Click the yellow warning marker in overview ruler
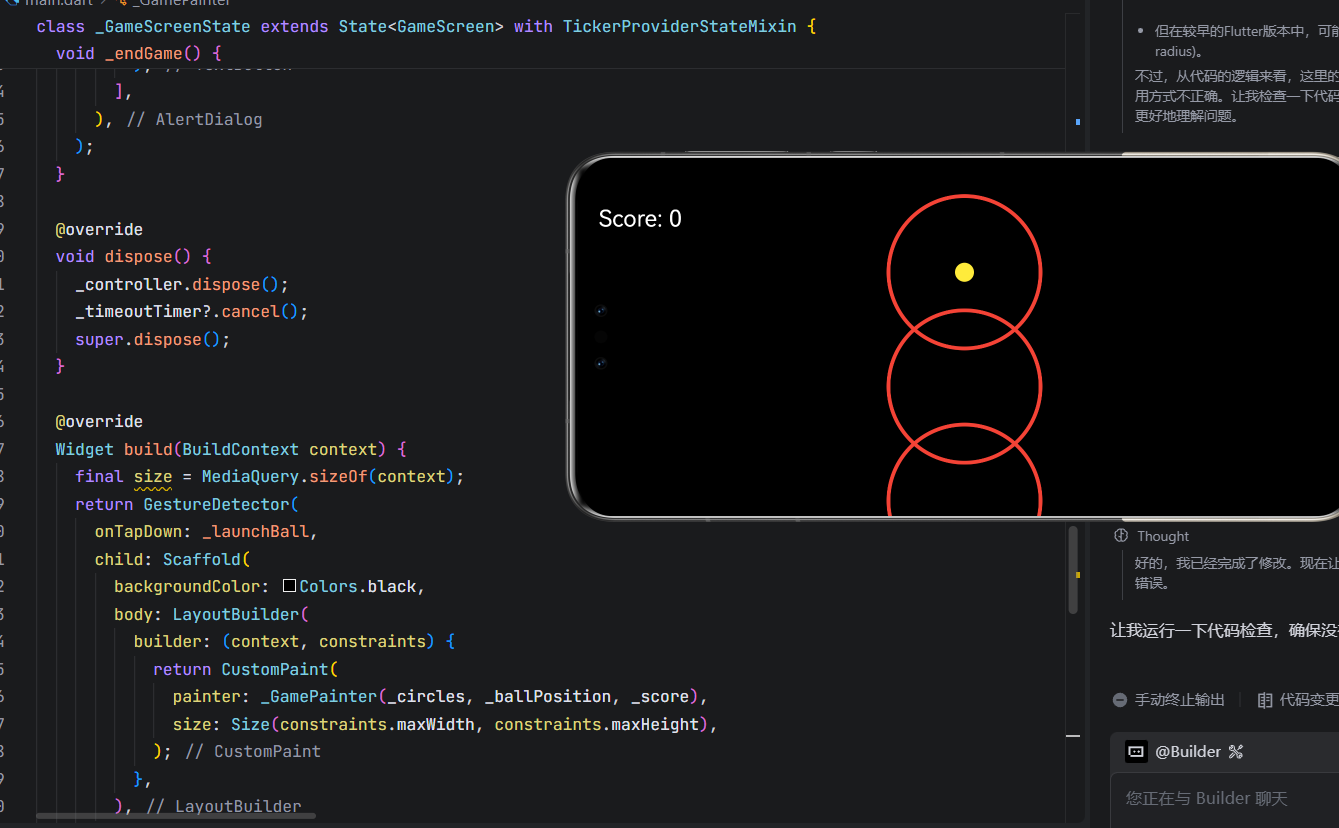 pyautogui.click(x=1077, y=575)
